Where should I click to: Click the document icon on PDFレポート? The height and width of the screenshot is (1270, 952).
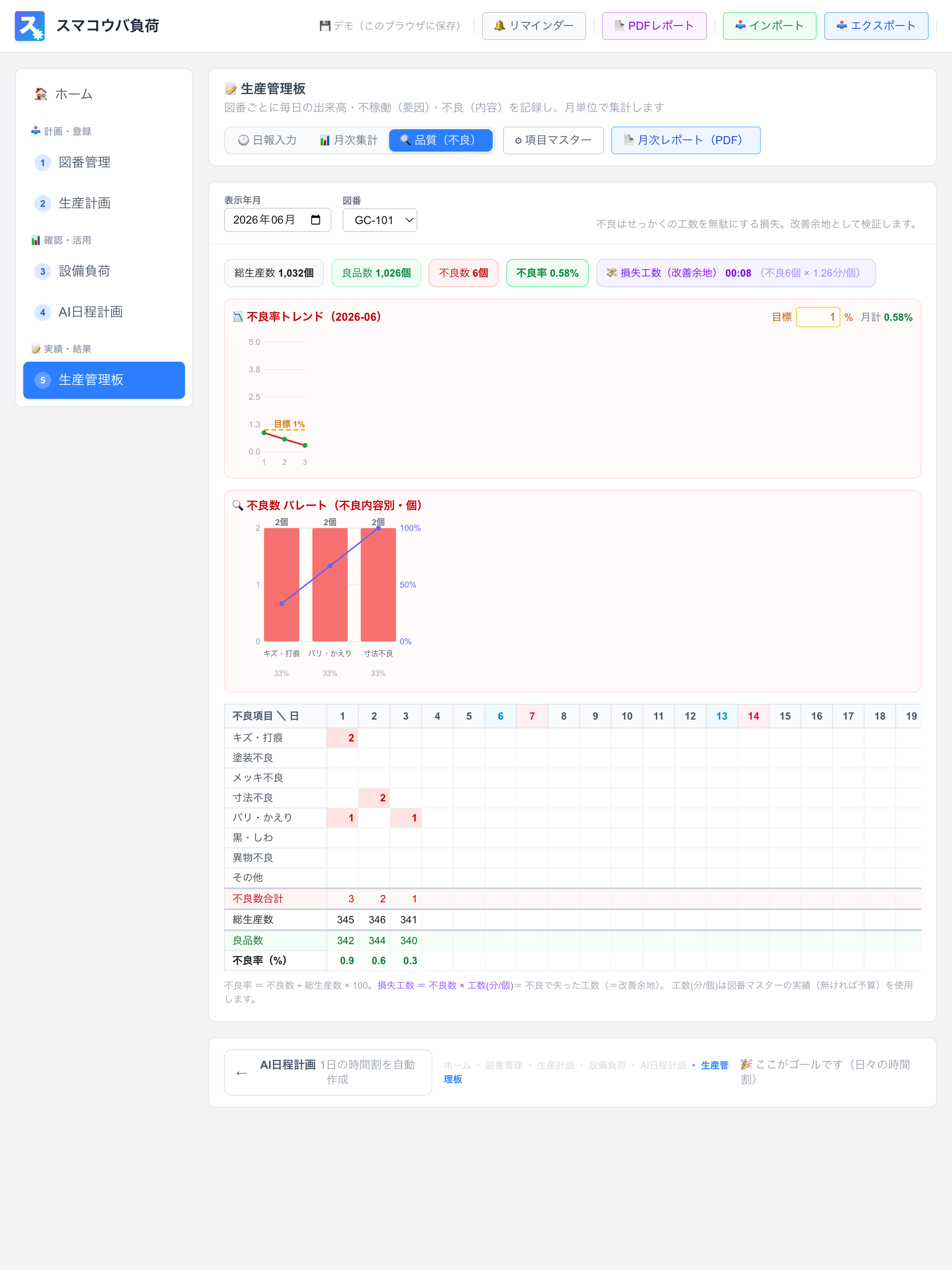(x=619, y=26)
